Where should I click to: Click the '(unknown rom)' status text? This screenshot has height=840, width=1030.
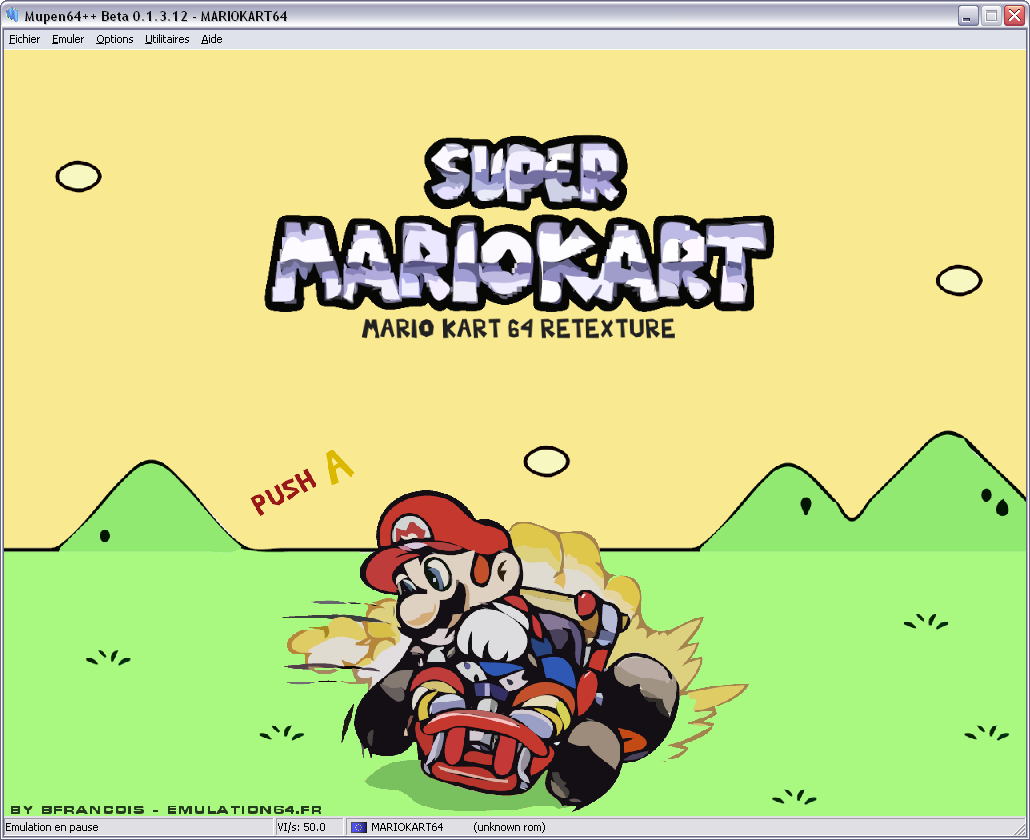tap(509, 828)
